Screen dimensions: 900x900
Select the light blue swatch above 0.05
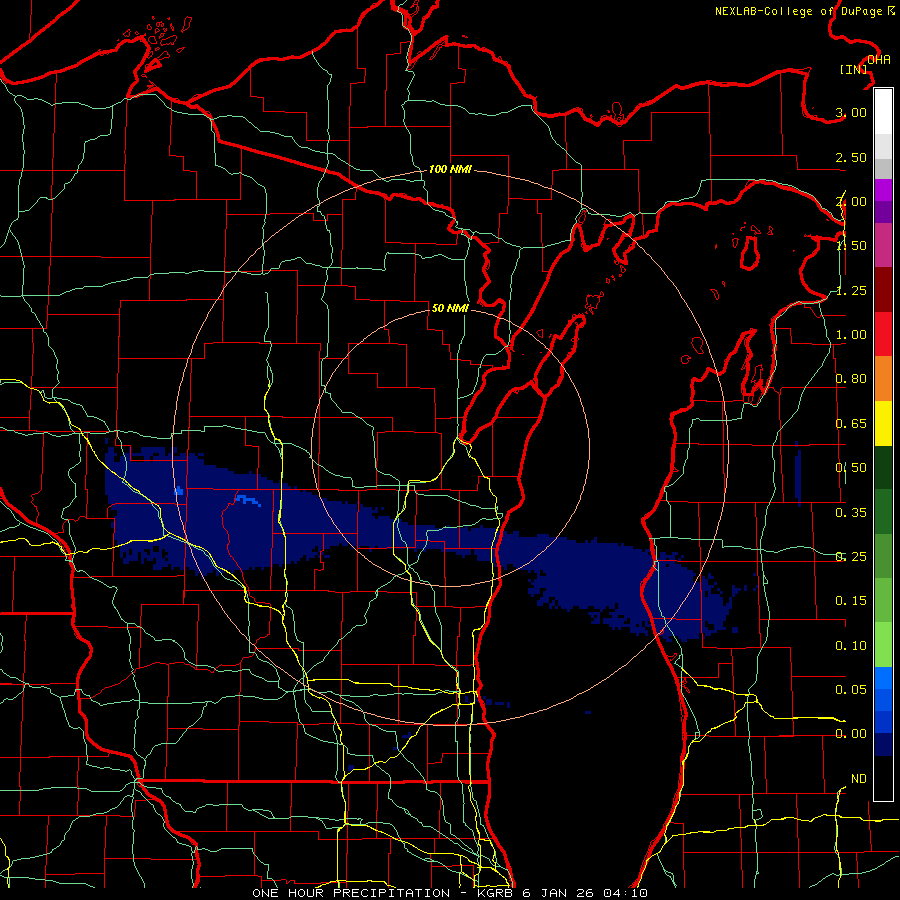pyautogui.click(x=883, y=678)
